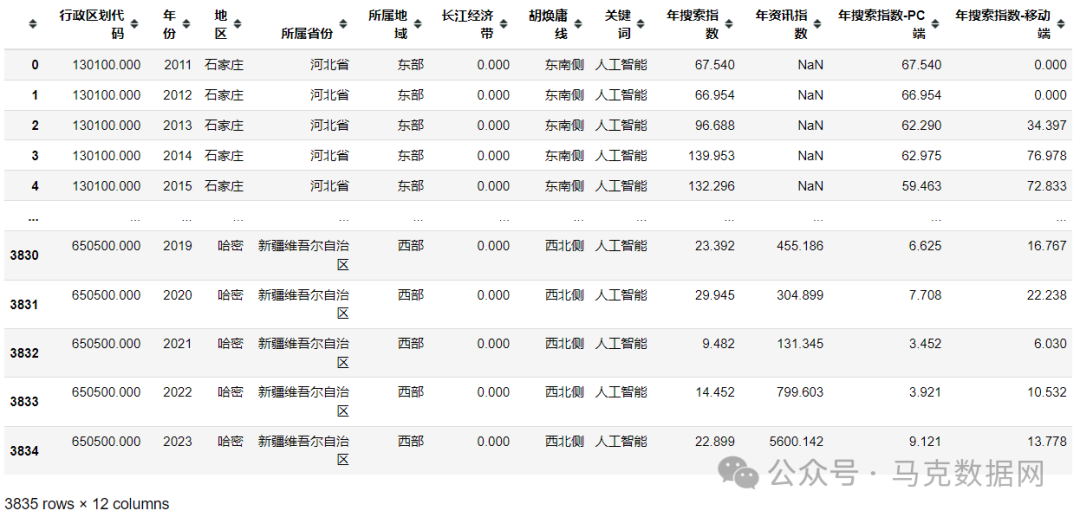This screenshot has width=1080, height=517.
Task: Select row index 3831
Action: [x=25, y=304]
